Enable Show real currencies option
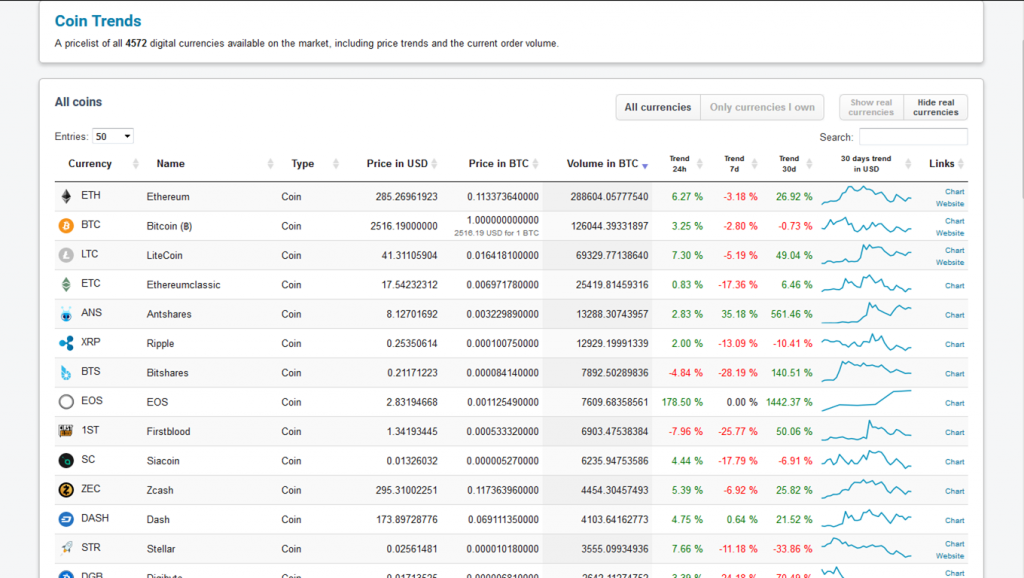 871,107
